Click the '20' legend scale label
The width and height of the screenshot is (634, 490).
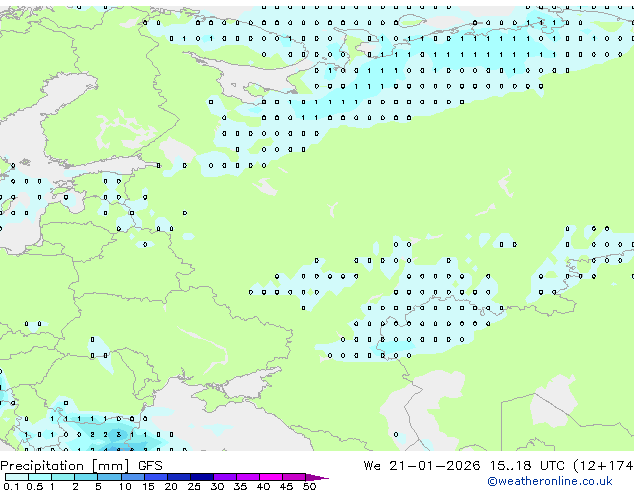click(x=171, y=486)
